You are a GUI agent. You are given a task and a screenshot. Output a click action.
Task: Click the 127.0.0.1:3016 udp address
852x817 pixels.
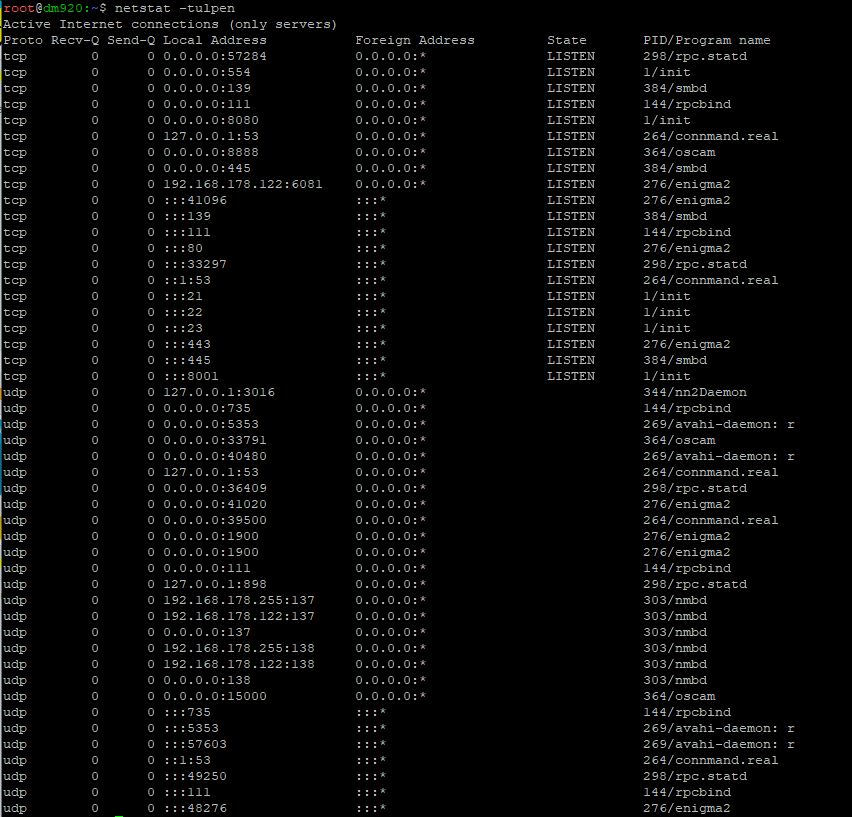coord(219,392)
